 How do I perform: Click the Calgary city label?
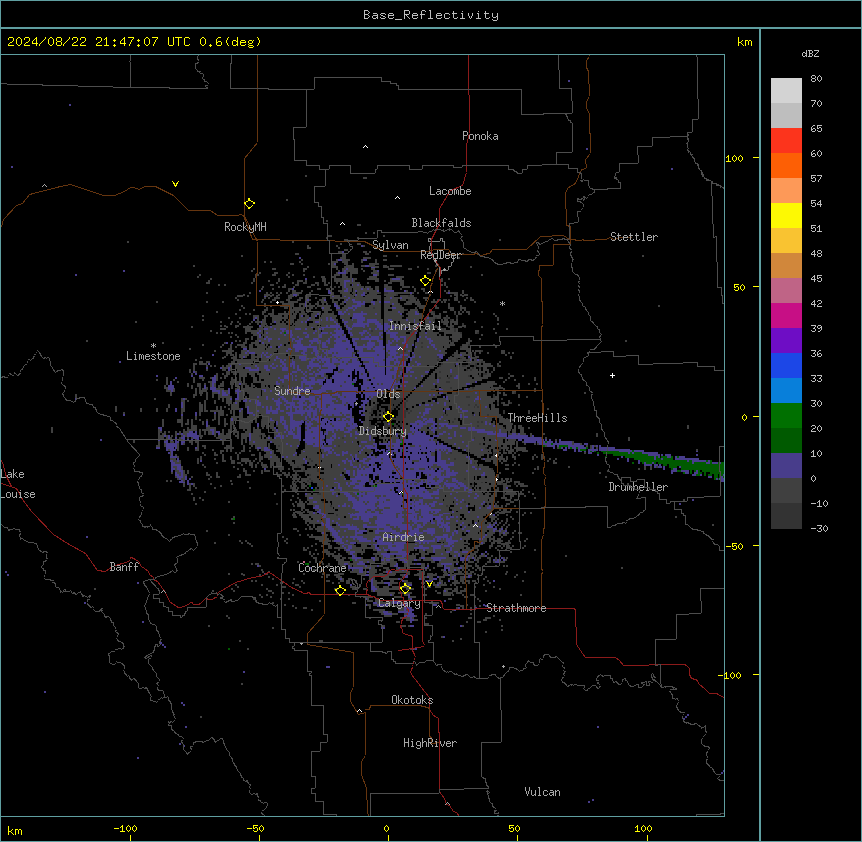click(399, 603)
